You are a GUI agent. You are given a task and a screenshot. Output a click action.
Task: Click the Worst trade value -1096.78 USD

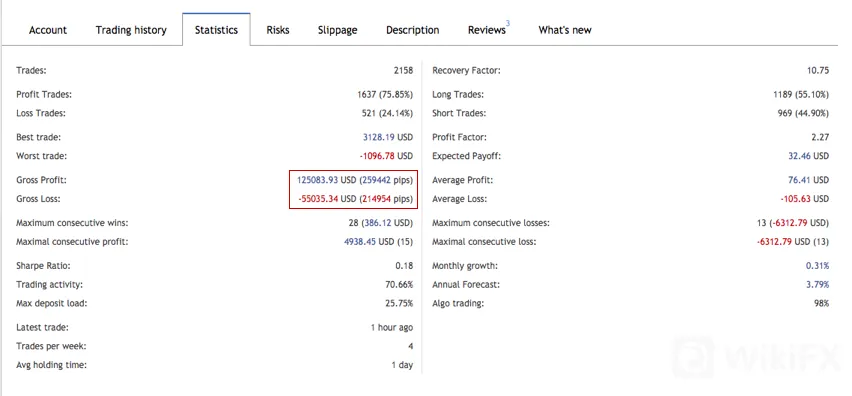386,156
